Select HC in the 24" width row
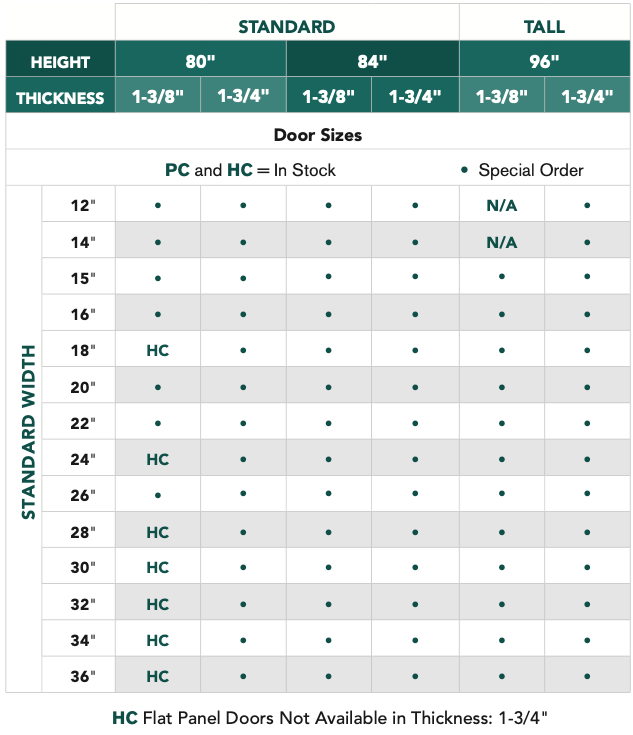The width and height of the screenshot is (633, 735). pyautogui.click(x=157, y=459)
